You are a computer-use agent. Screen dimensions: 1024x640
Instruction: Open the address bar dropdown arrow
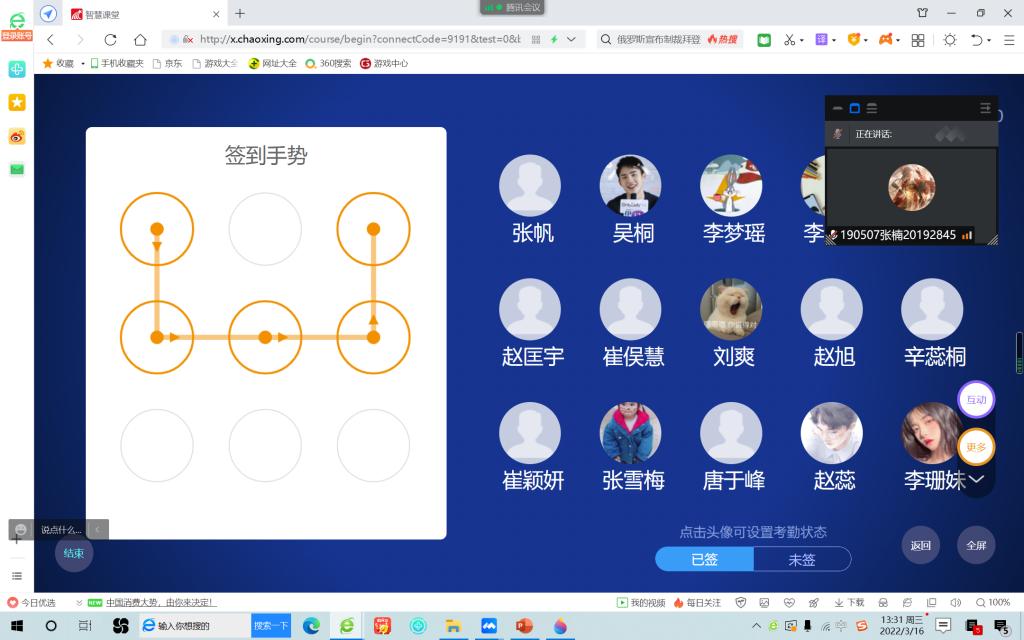tap(571, 39)
